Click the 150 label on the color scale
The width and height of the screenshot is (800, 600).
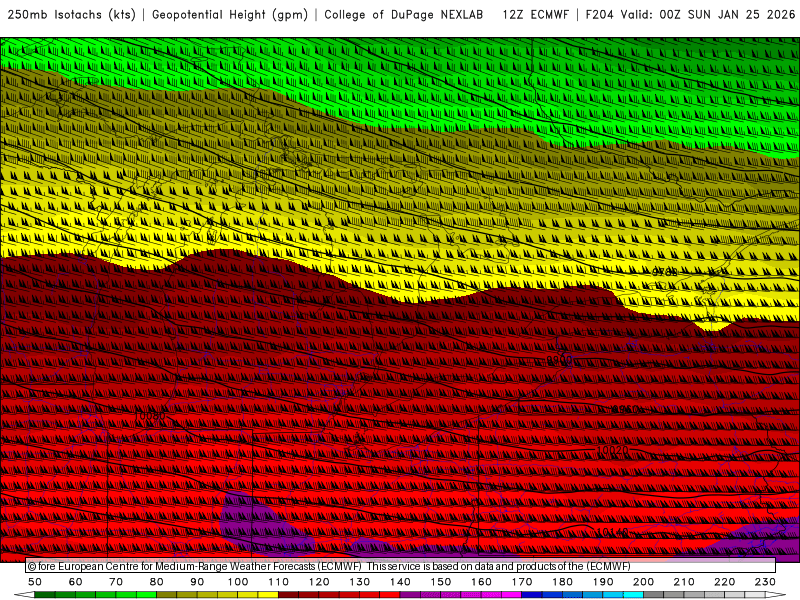point(440,582)
